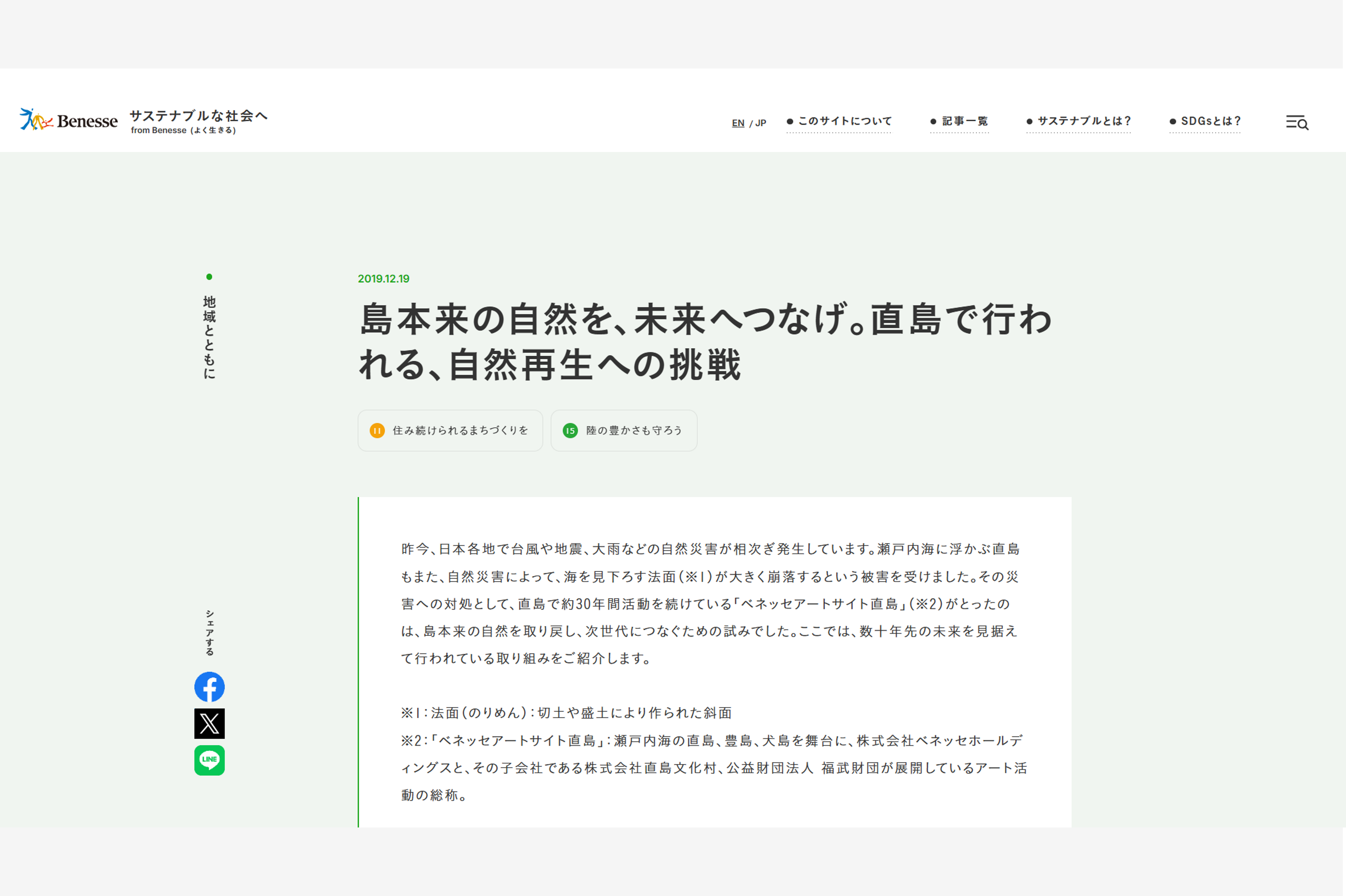Click the date 2019.12.19
1346x896 pixels.
click(x=383, y=279)
